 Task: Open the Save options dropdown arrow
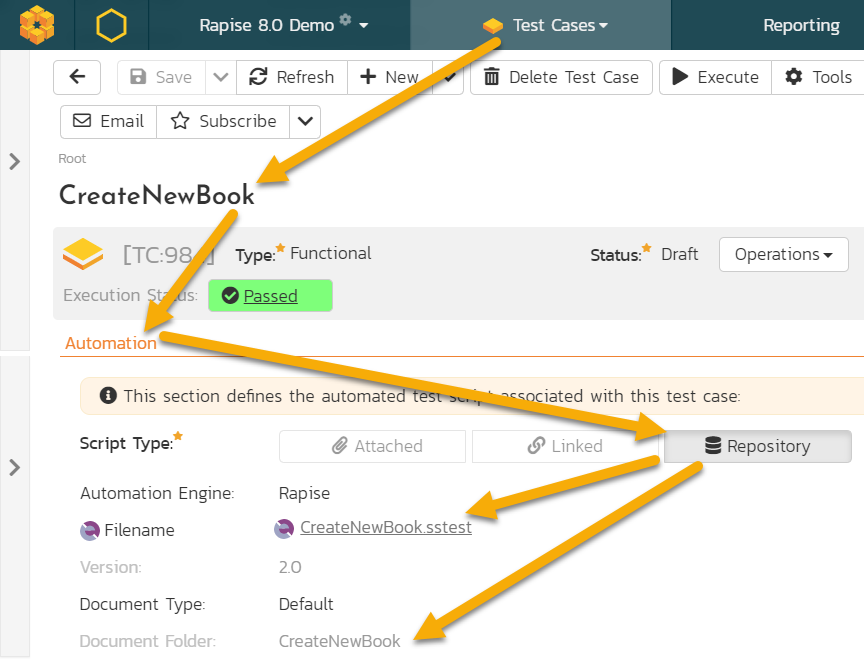click(x=220, y=77)
